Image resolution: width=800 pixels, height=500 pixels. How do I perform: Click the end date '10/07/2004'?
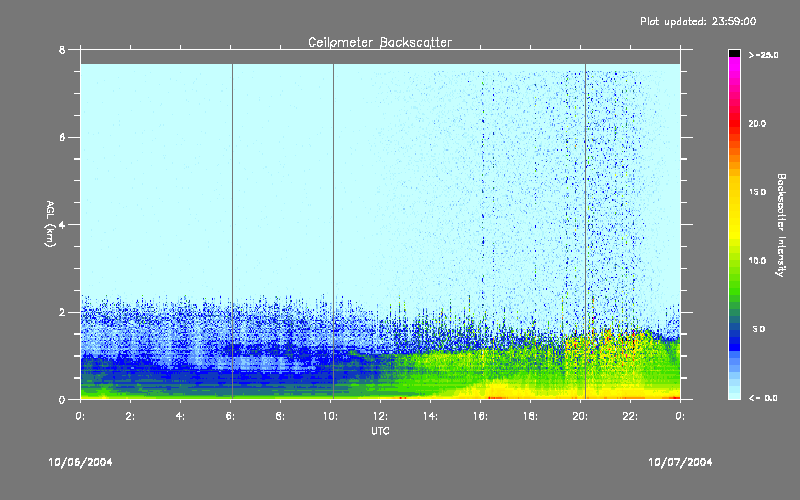[x=680, y=462]
